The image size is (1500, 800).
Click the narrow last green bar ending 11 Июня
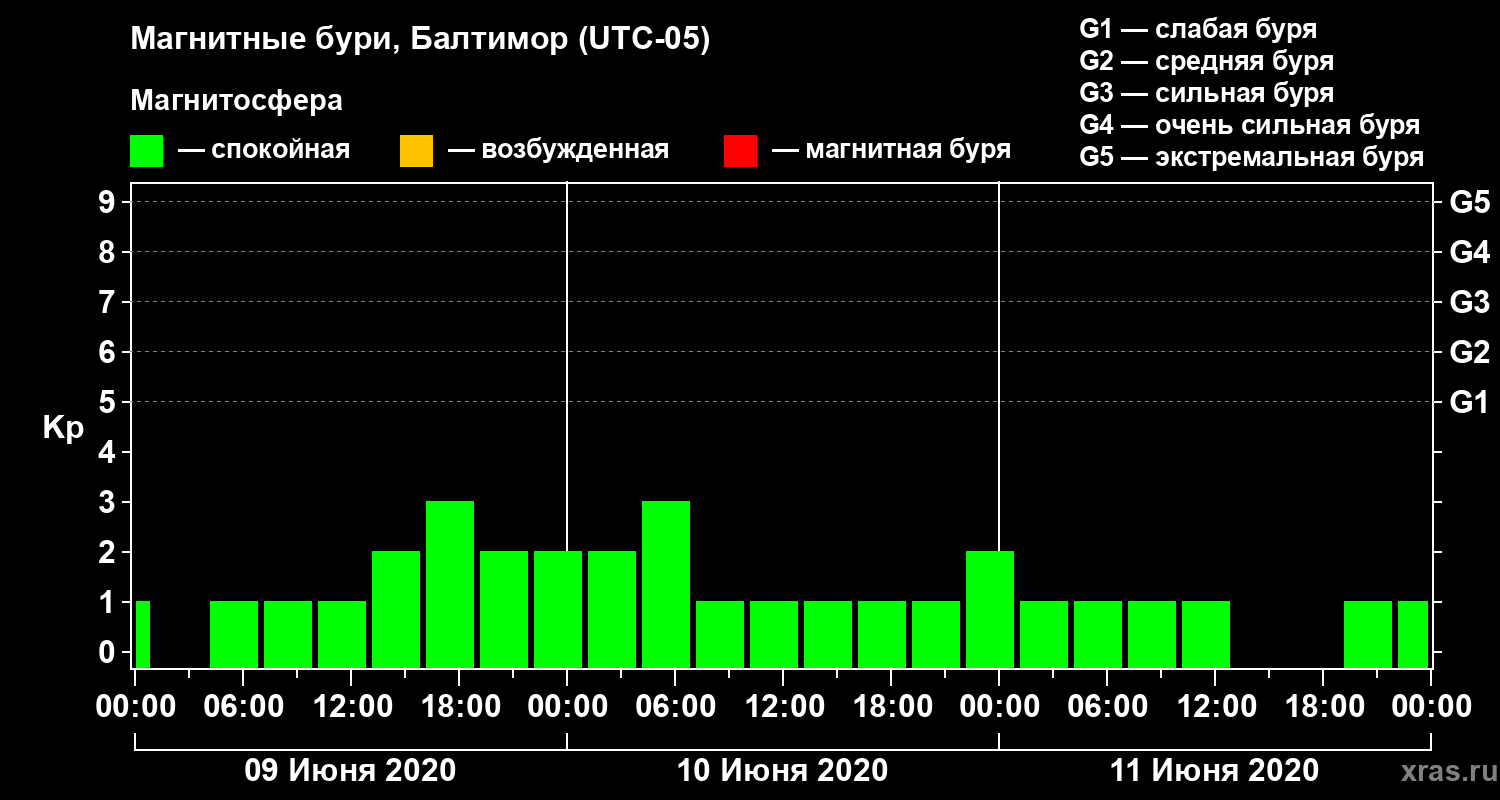[x=1413, y=634]
